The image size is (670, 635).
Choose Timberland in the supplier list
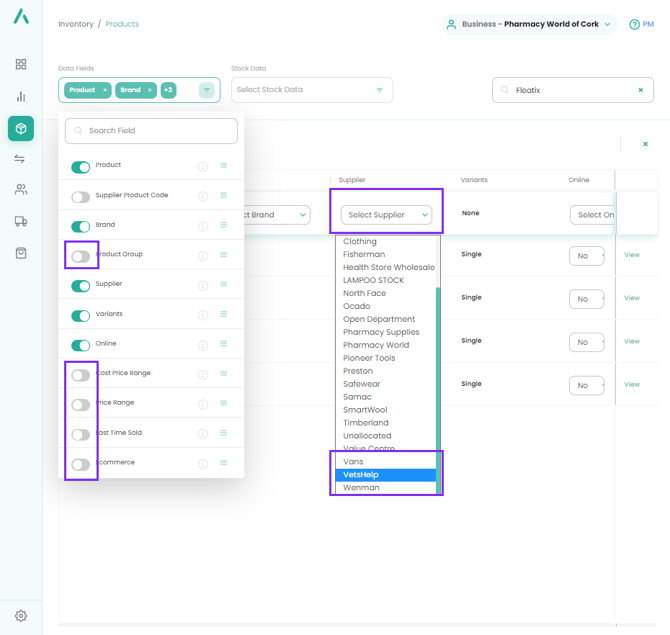click(366, 423)
